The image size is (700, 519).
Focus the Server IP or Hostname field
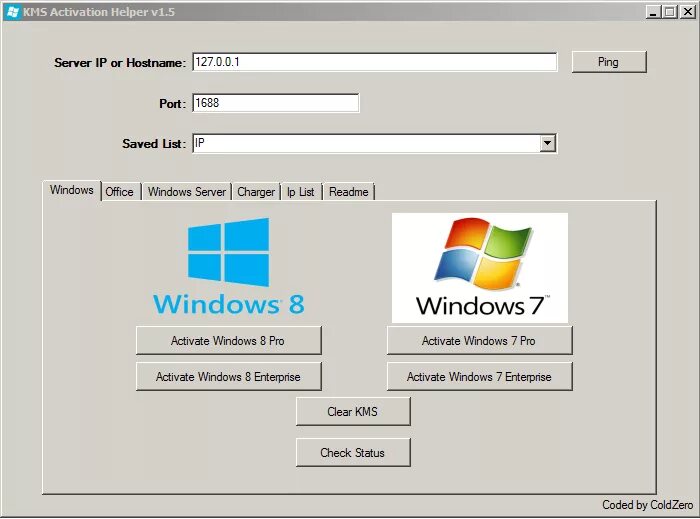pos(375,62)
